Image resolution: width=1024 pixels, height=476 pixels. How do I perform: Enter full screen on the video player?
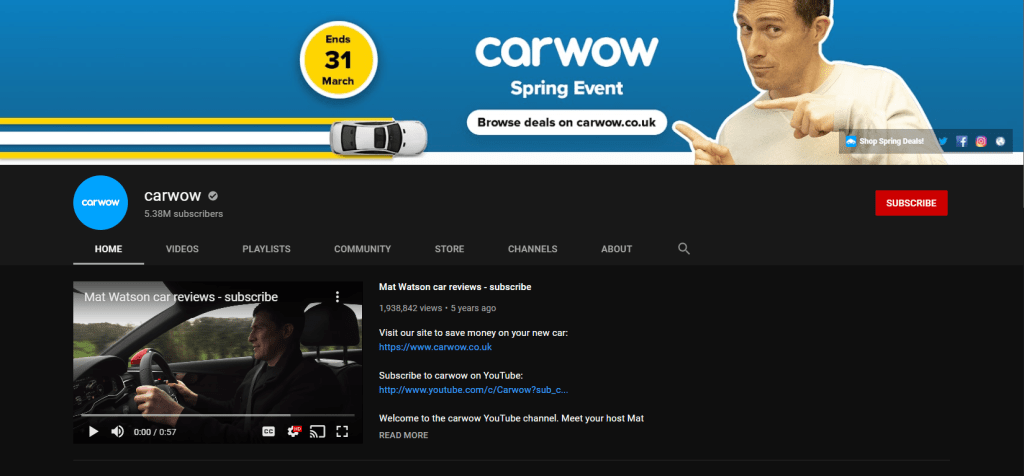[342, 431]
